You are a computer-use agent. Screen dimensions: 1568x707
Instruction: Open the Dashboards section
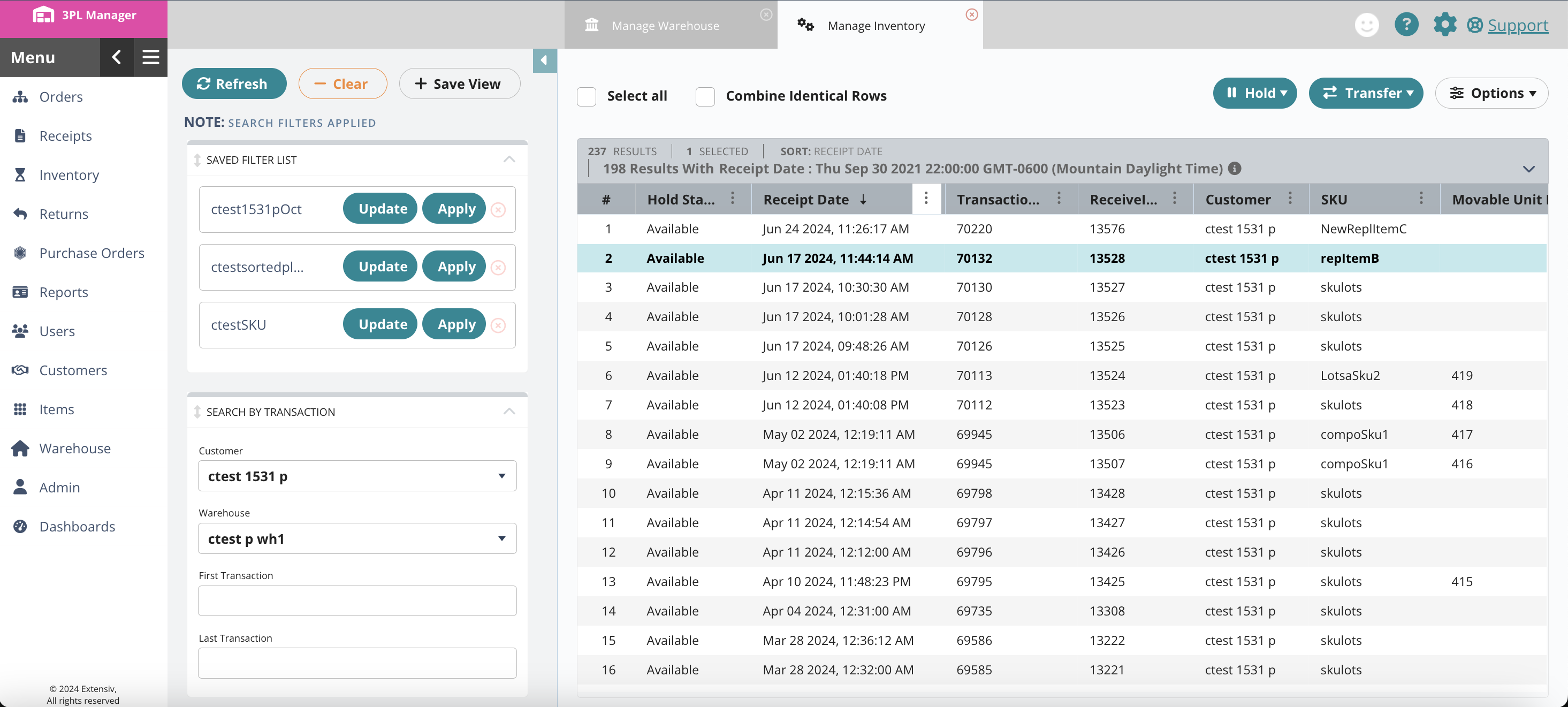(x=77, y=526)
